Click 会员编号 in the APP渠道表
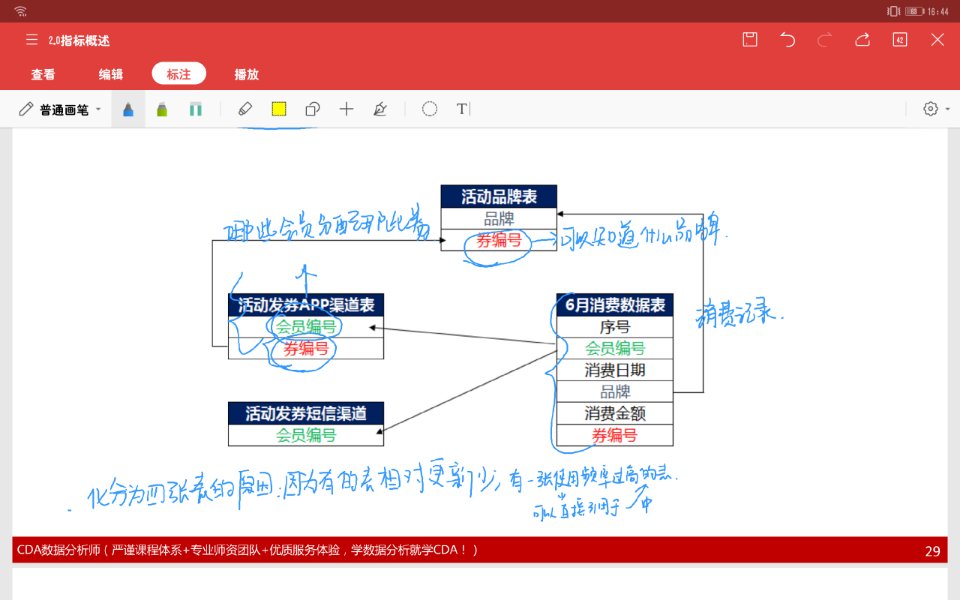 coord(306,327)
